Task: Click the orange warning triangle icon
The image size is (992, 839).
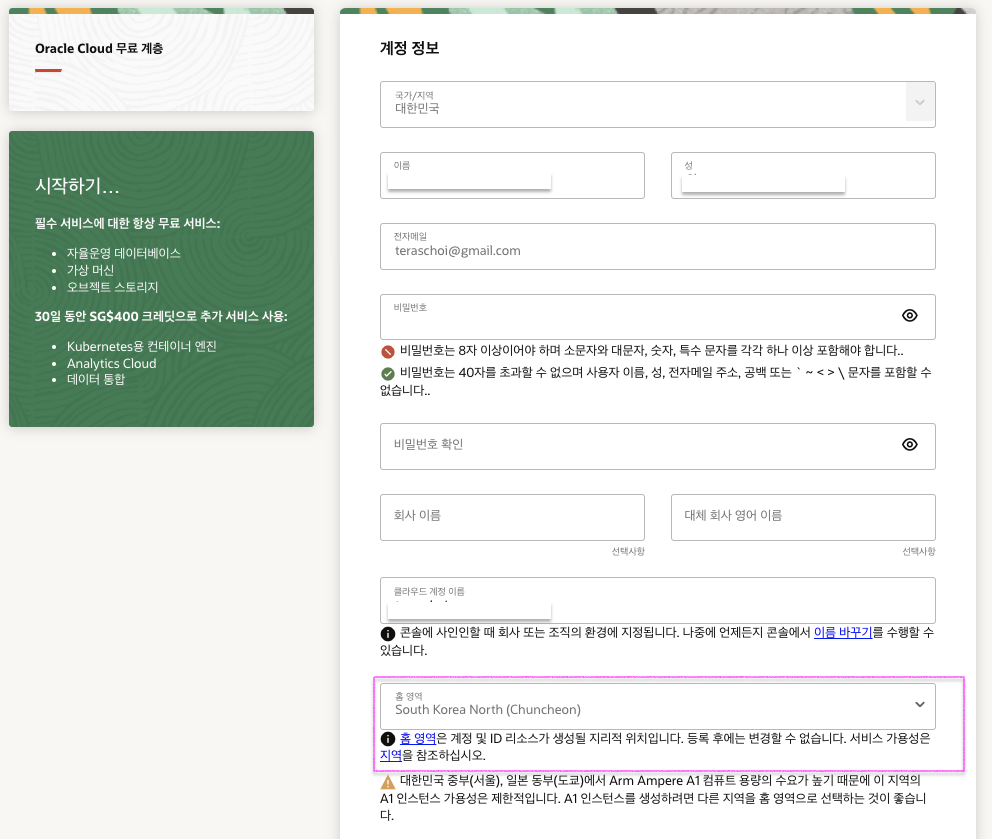Action: point(388,782)
